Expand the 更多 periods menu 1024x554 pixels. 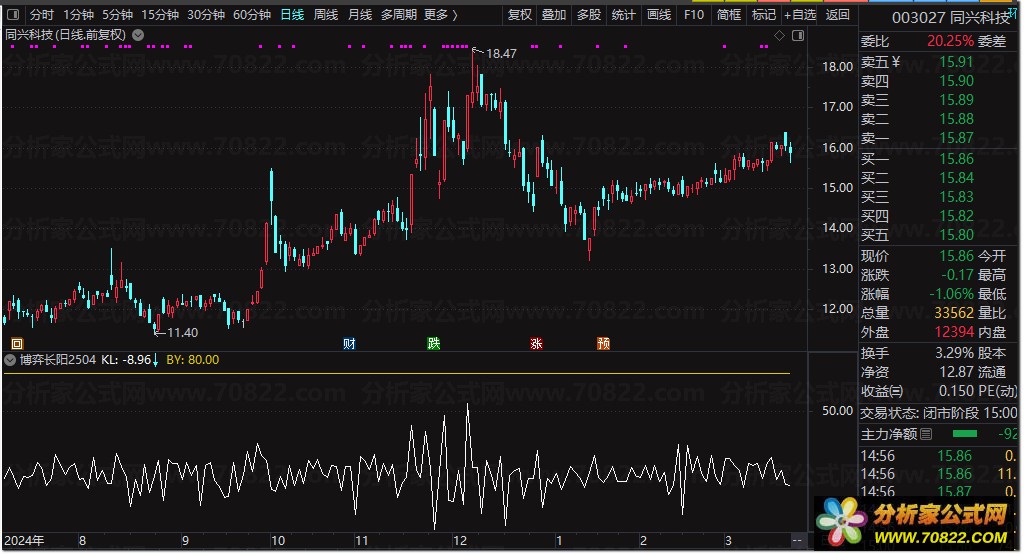point(440,15)
